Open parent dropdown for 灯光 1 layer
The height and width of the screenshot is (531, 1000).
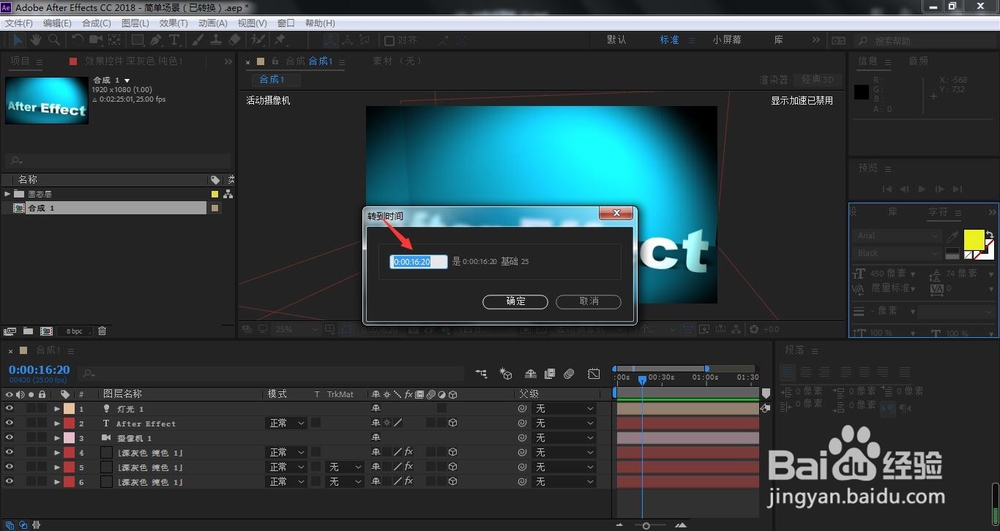pos(564,409)
